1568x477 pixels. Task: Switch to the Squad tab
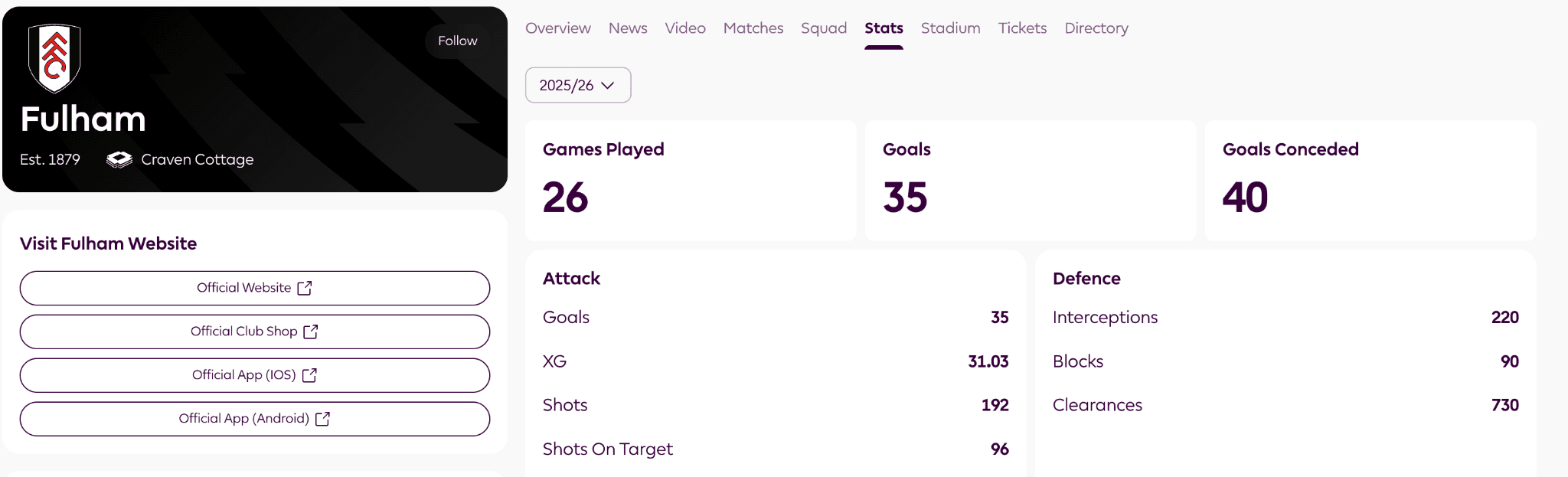pyautogui.click(x=823, y=28)
